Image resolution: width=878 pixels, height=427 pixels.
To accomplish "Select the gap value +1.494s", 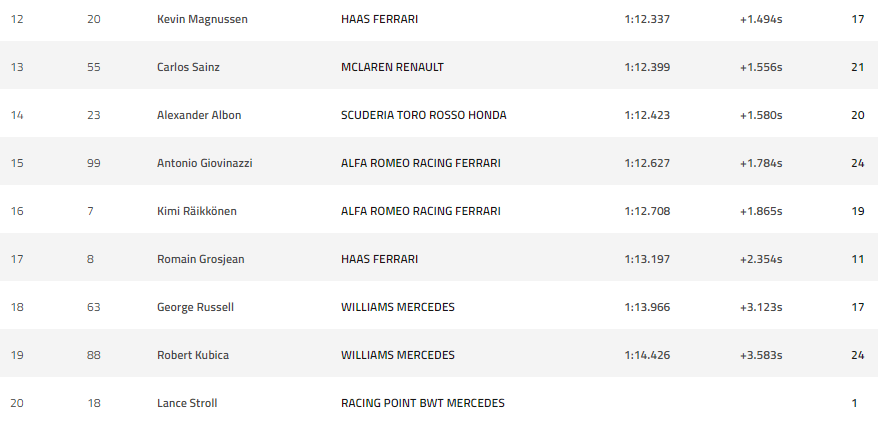I will click(x=760, y=19).
